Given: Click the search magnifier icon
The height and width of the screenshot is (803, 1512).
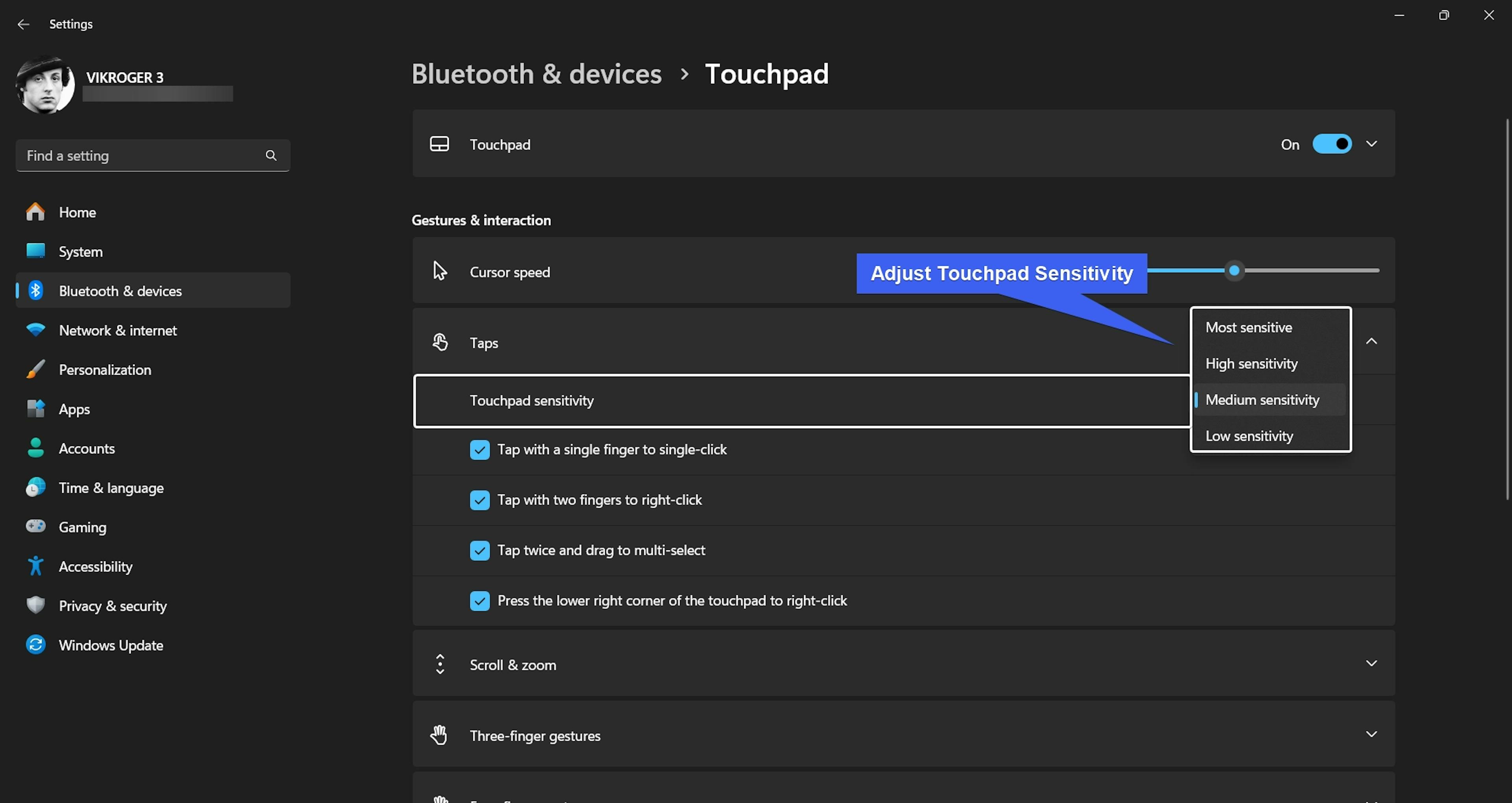Looking at the screenshot, I should pos(271,155).
